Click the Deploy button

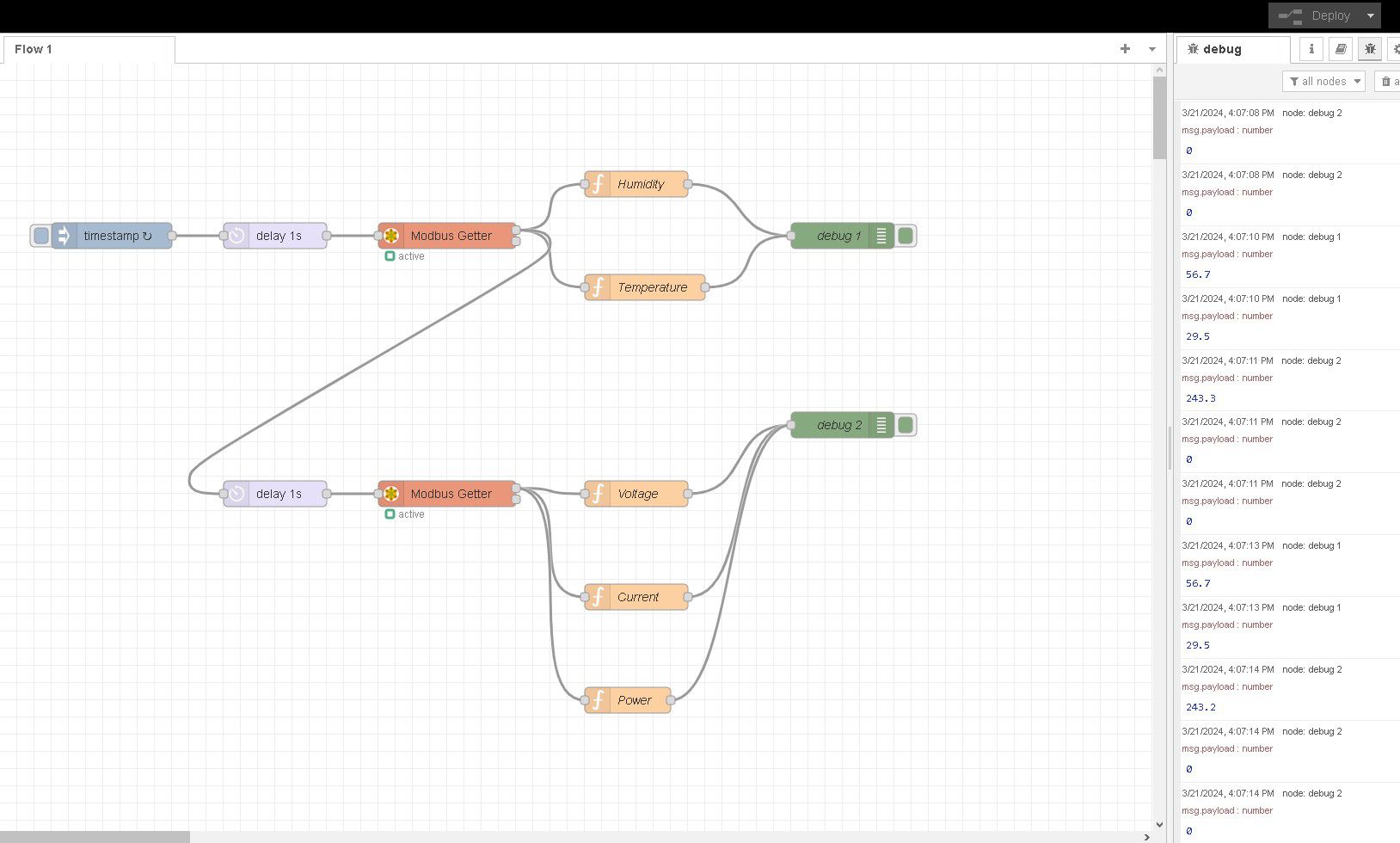[x=1315, y=15]
